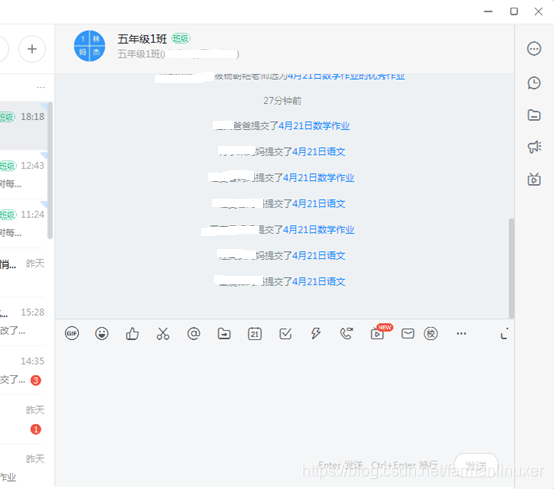Click the plus button to add new
This screenshot has height=489, width=554.
point(32,49)
